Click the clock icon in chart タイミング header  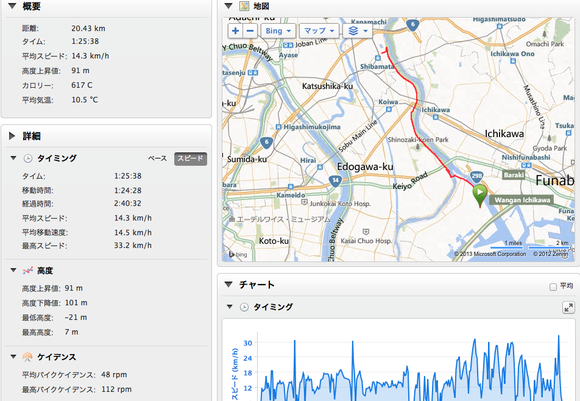[x=244, y=307]
